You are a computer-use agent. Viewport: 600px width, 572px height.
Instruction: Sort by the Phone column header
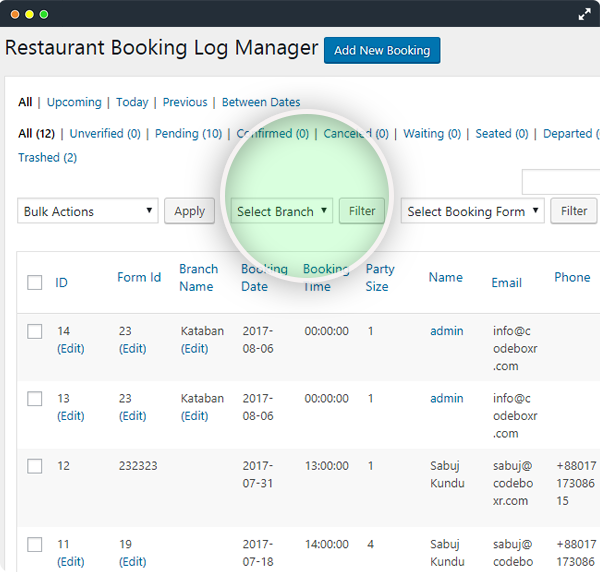(x=572, y=277)
